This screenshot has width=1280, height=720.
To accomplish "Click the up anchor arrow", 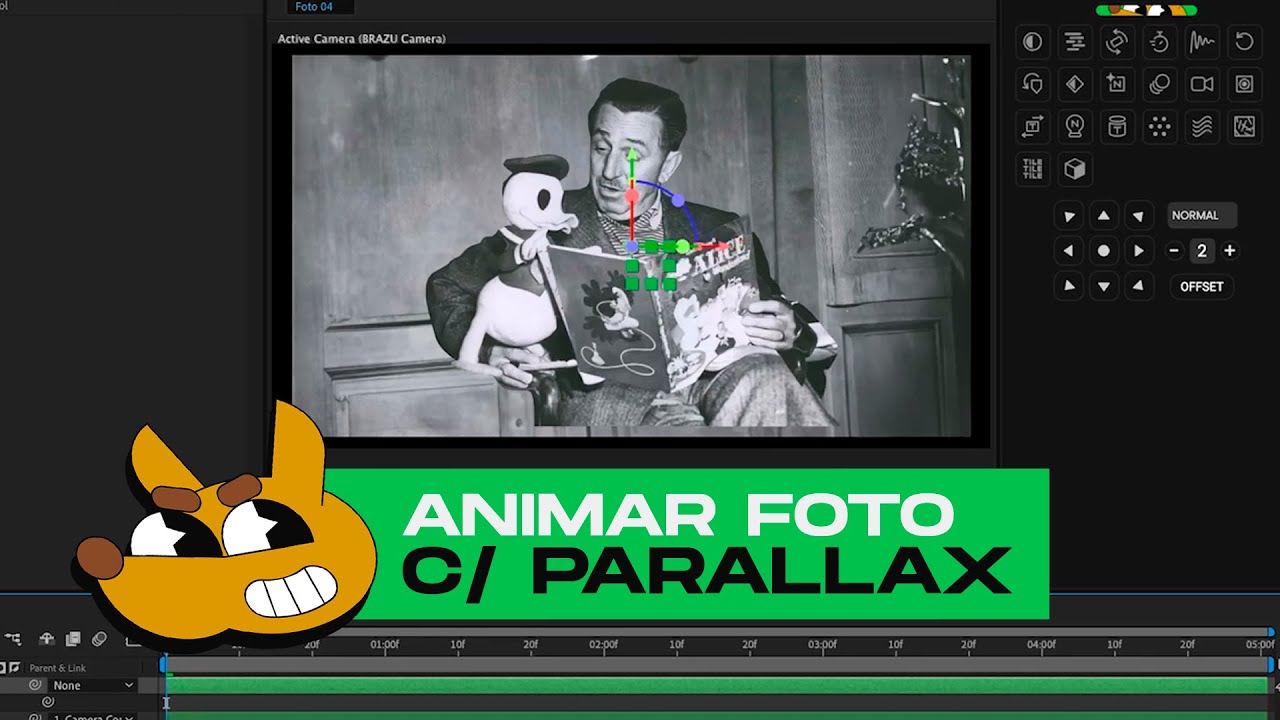I will click(1104, 216).
